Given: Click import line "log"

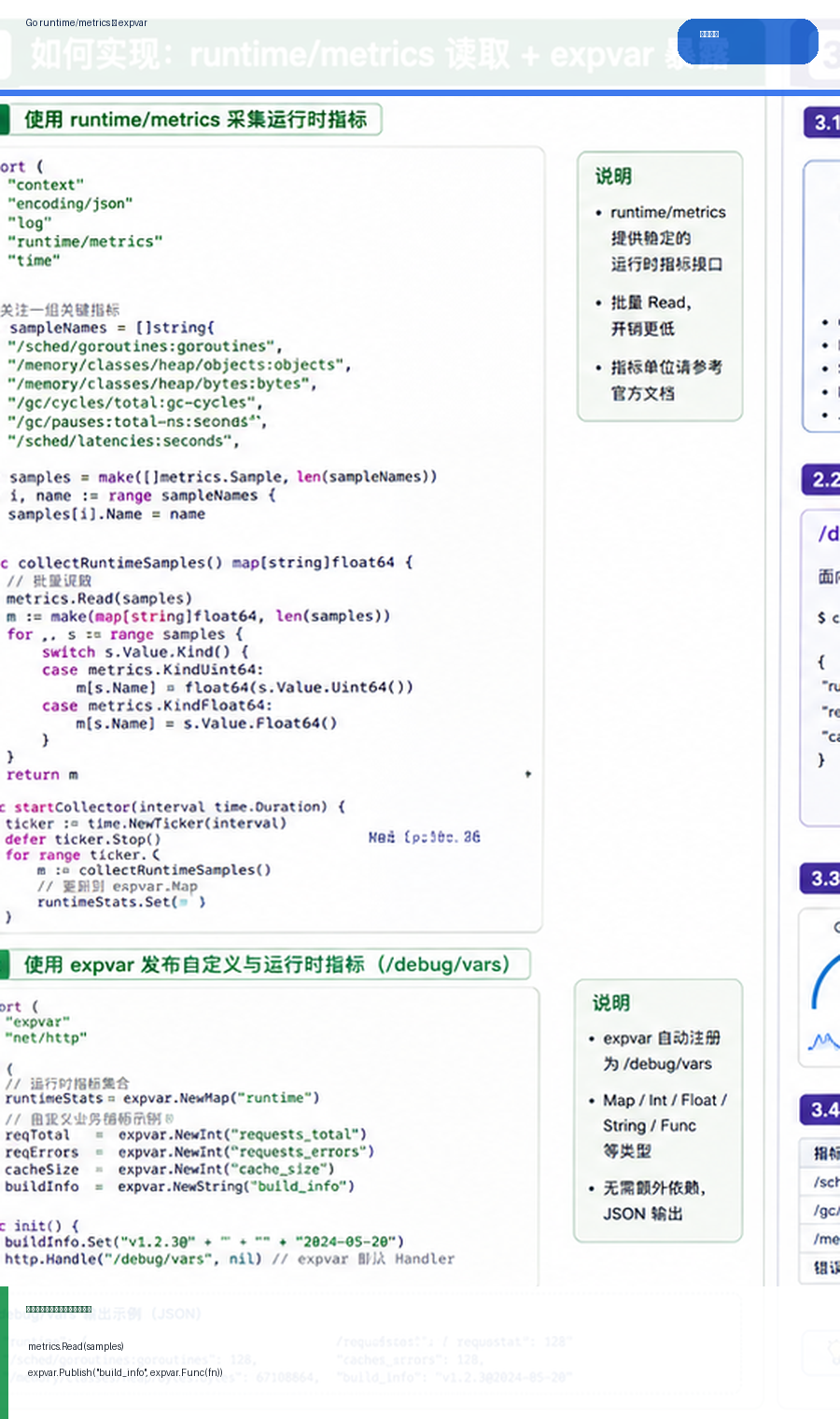Looking at the screenshot, I should tap(30, 222).
